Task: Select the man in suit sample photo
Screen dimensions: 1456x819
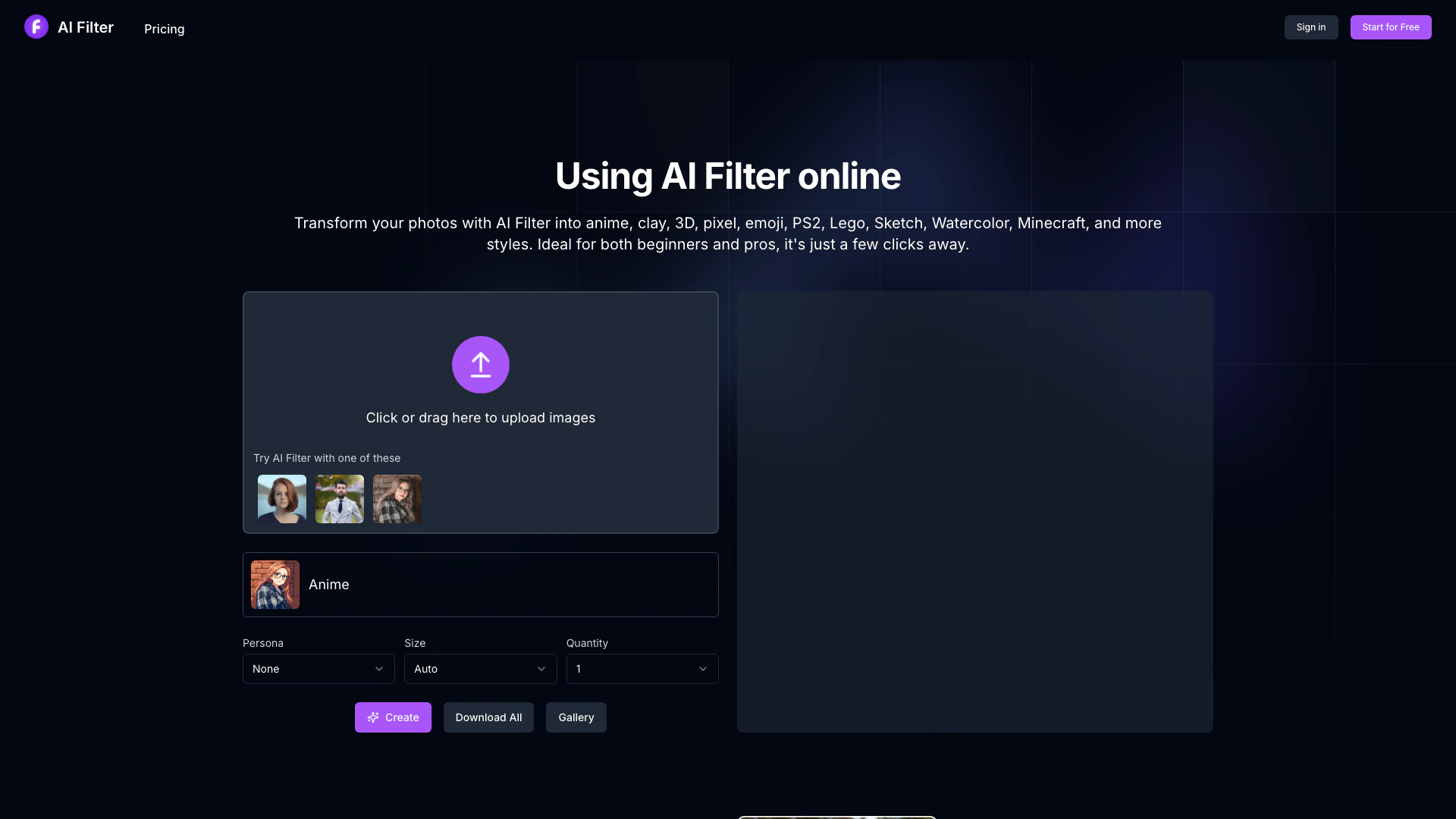Action: [x=340, y=499]
